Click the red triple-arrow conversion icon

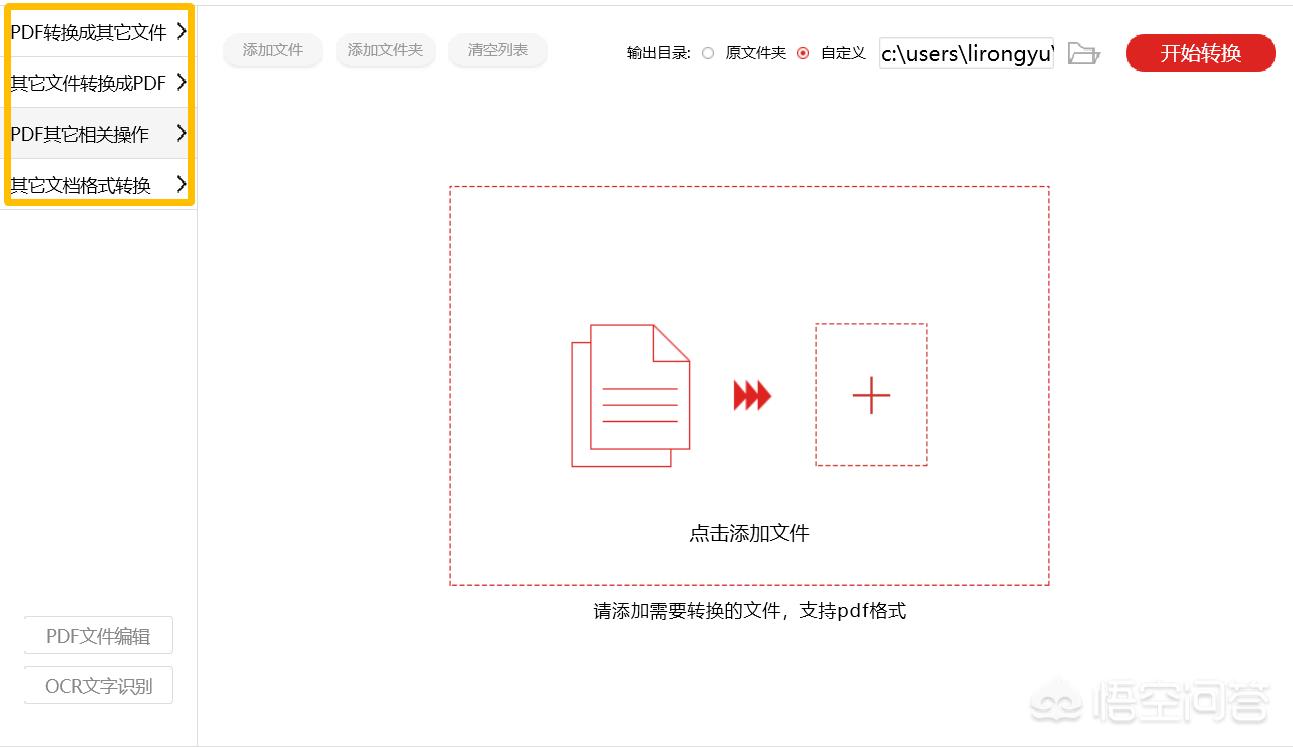[753, 395]
